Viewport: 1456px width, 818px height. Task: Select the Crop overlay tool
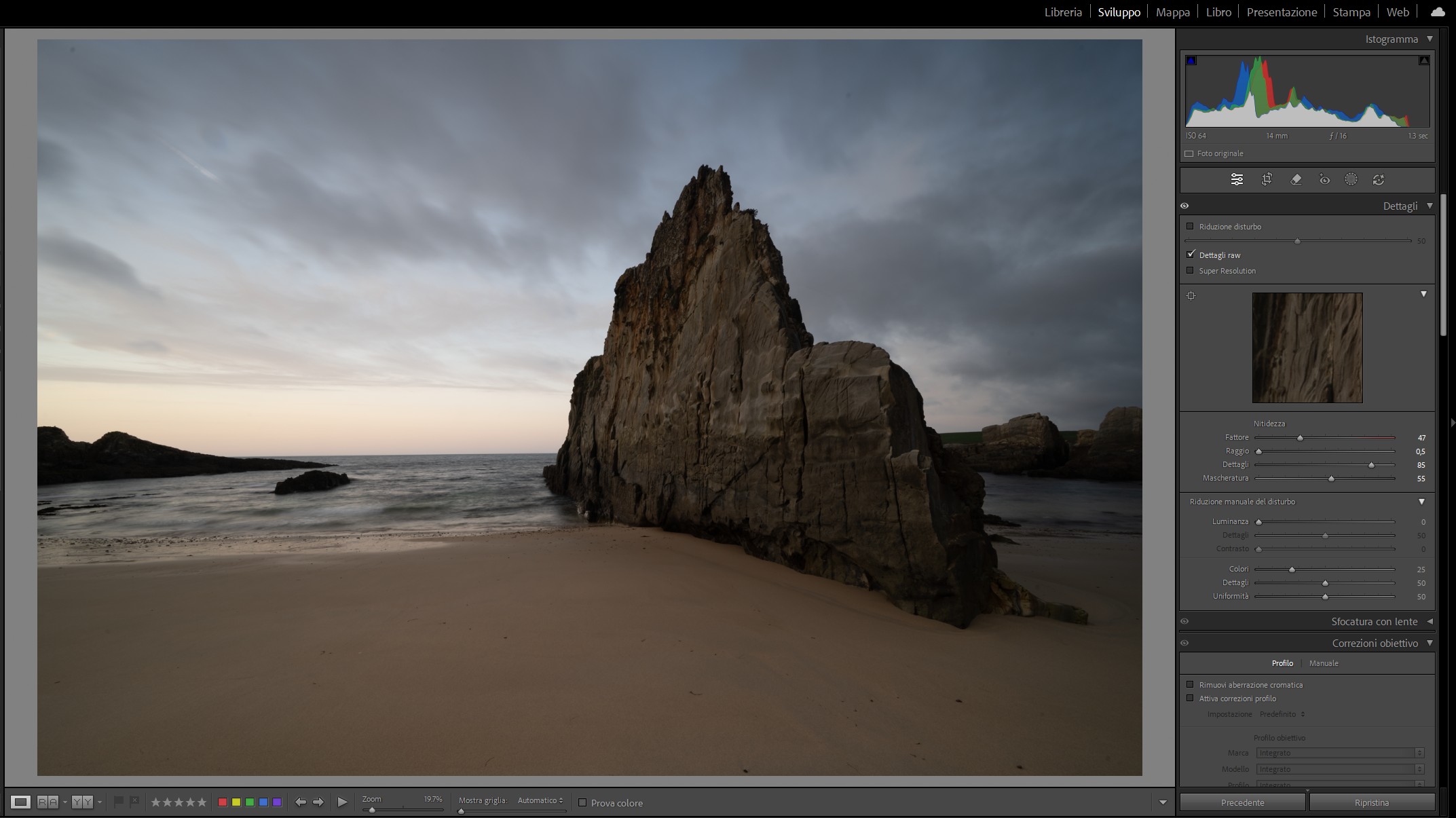(x=1267, y=180)
